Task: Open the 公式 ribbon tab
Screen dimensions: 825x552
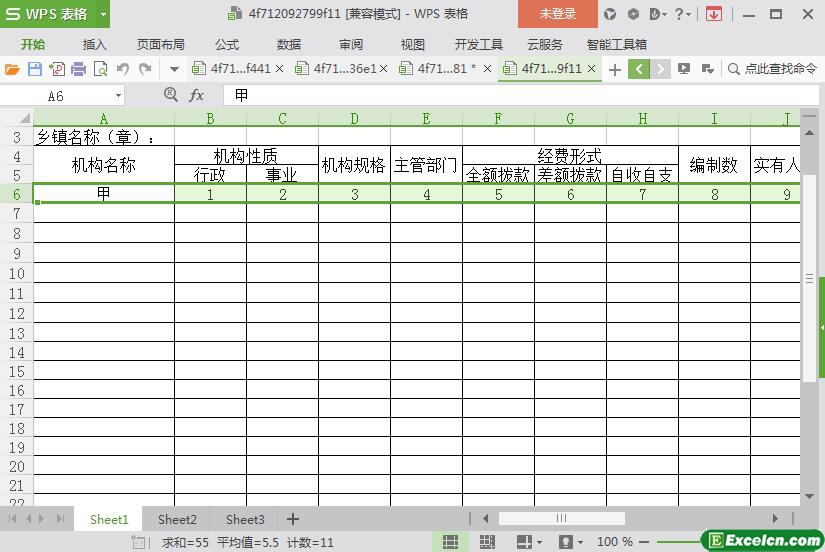Action: coord(227,45)
